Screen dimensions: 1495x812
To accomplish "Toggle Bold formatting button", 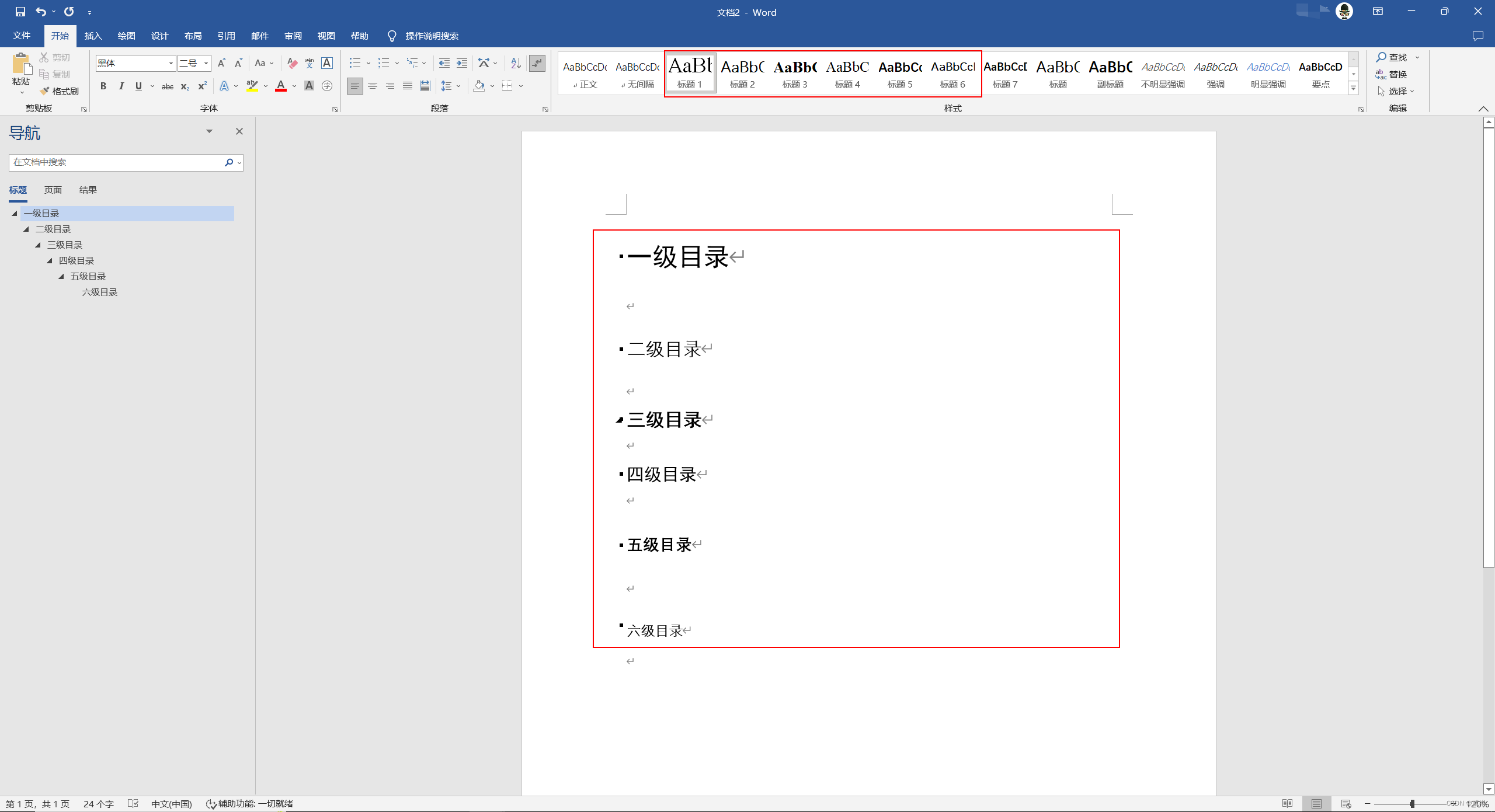I will coord(103,86).
